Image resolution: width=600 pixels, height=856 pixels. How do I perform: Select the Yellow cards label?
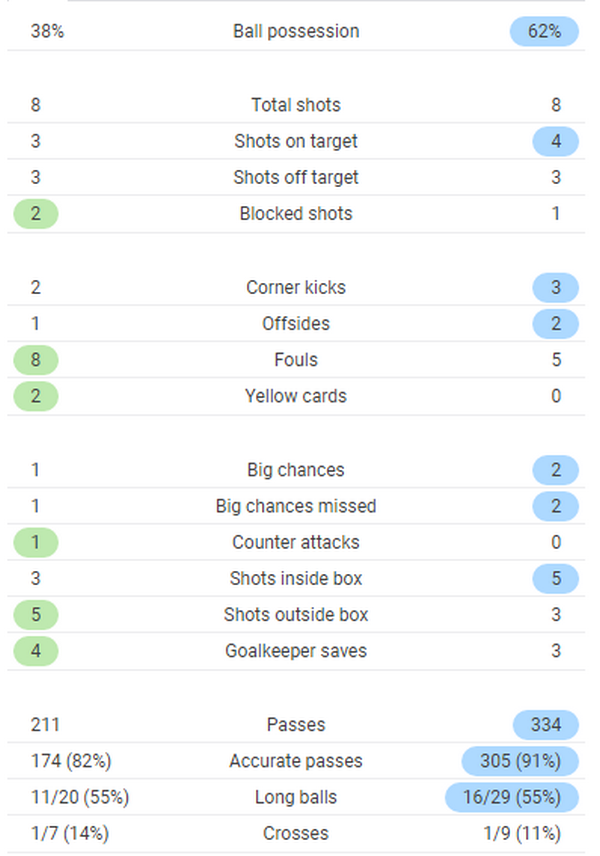[x=296, y=396]
